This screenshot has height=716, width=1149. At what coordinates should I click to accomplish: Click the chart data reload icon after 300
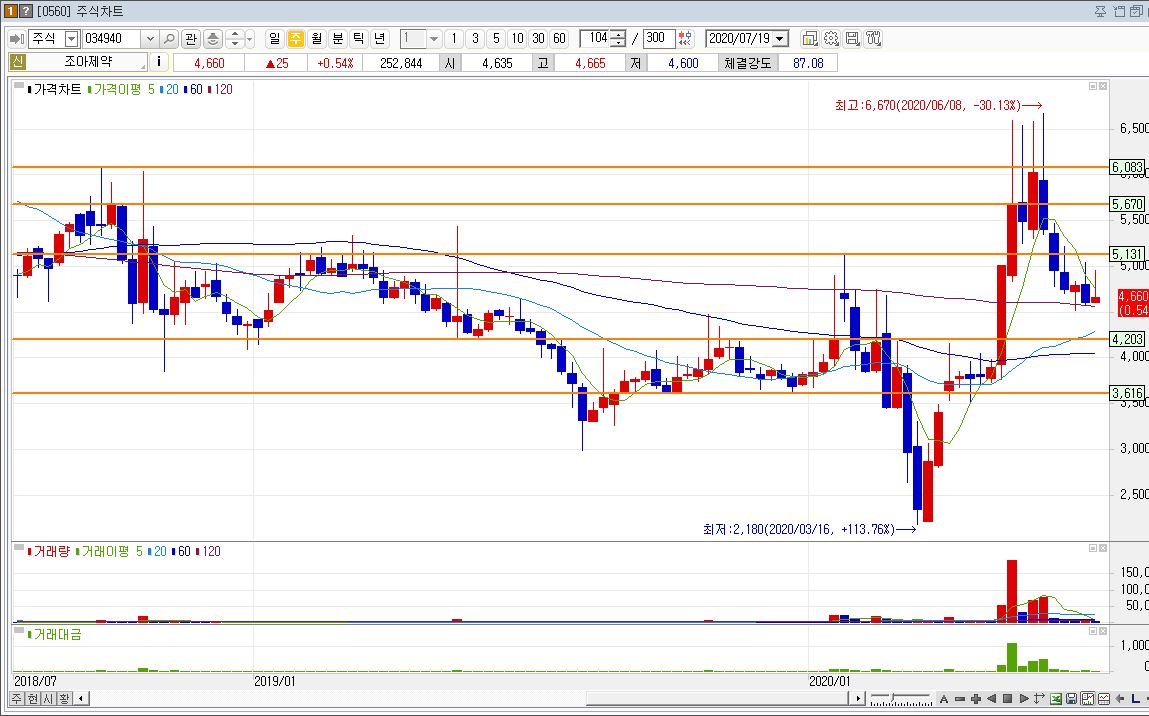point(685,38)
